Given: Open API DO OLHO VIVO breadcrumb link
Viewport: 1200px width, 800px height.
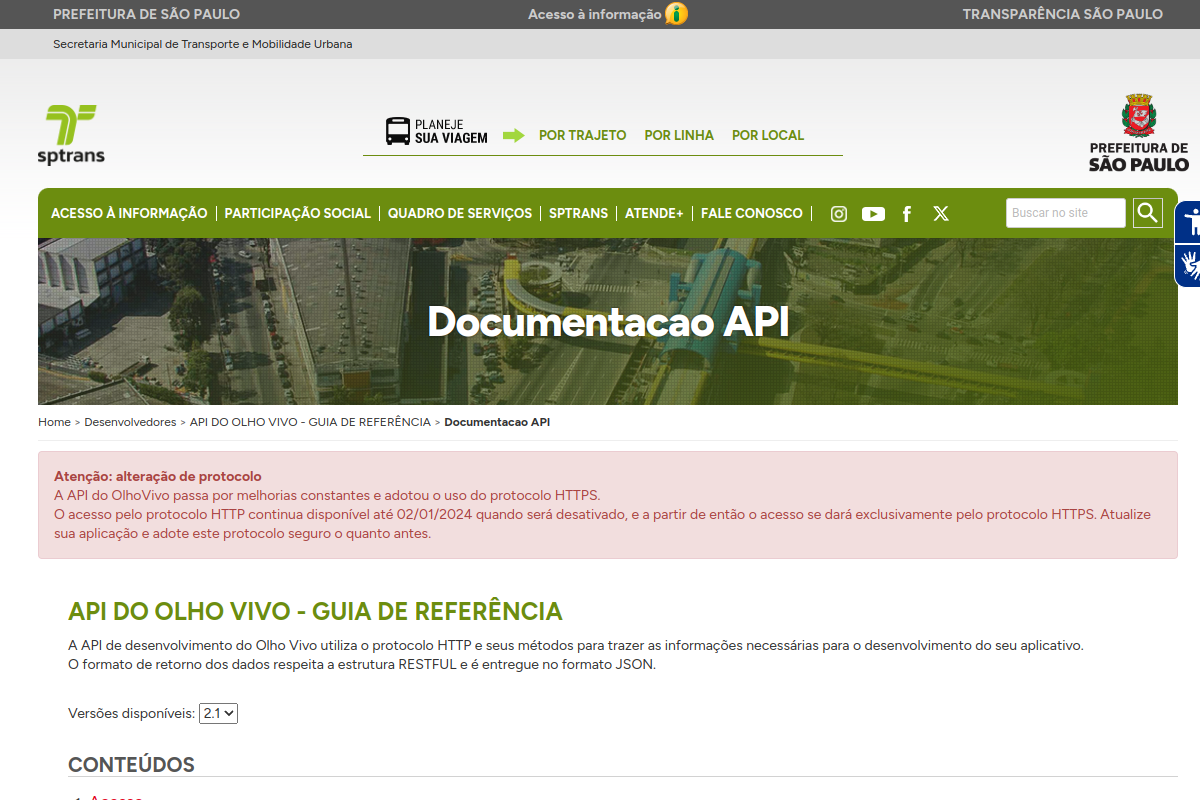Looking at the screenshot, I should (x=310, y=422).
